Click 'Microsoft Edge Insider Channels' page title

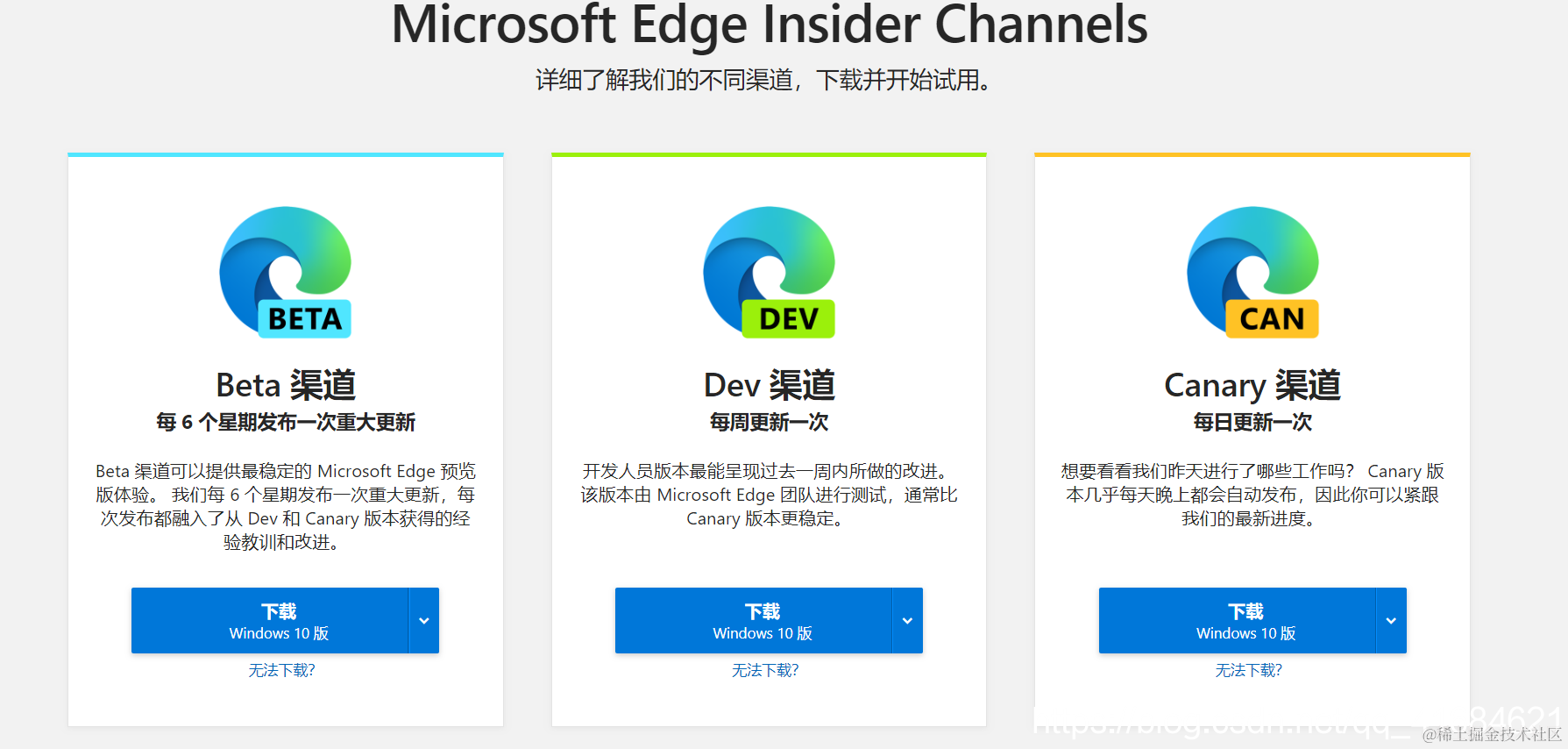pyautogui.click(x=770, y=25)
